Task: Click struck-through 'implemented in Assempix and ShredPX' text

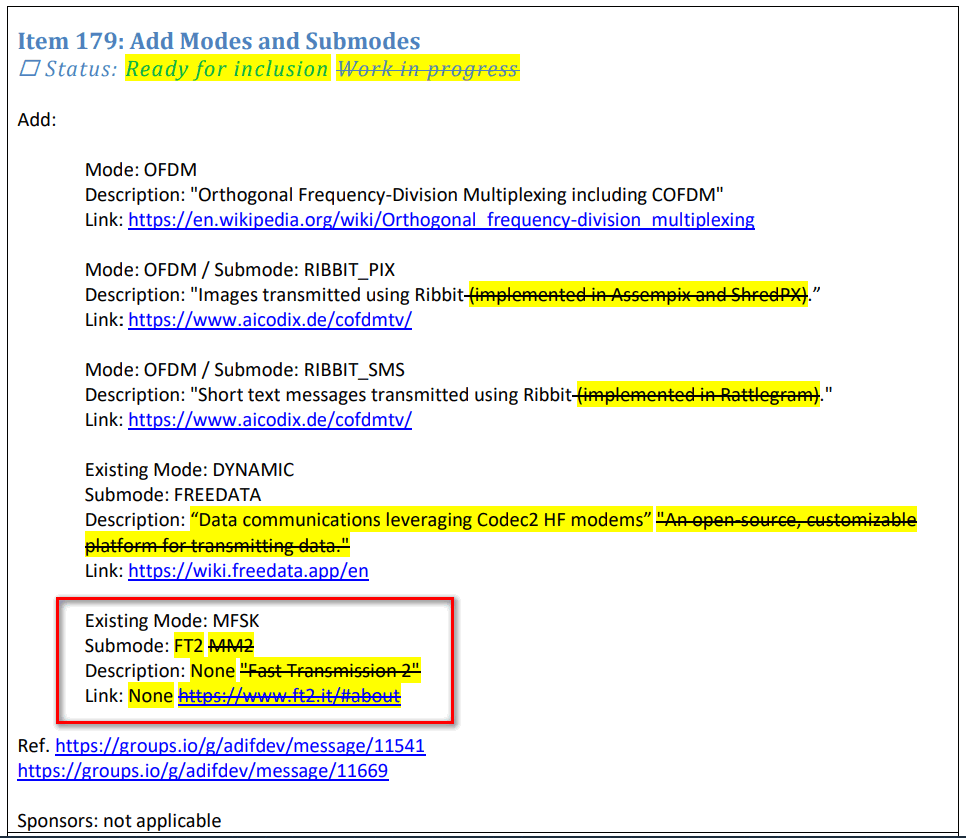Action: click(x=640, y=295)
